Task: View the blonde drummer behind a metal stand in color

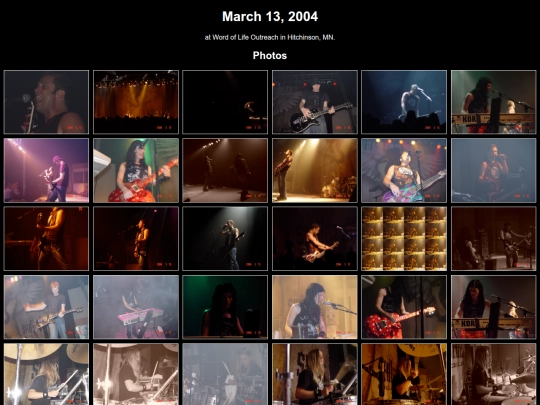Action: (315, 374)
